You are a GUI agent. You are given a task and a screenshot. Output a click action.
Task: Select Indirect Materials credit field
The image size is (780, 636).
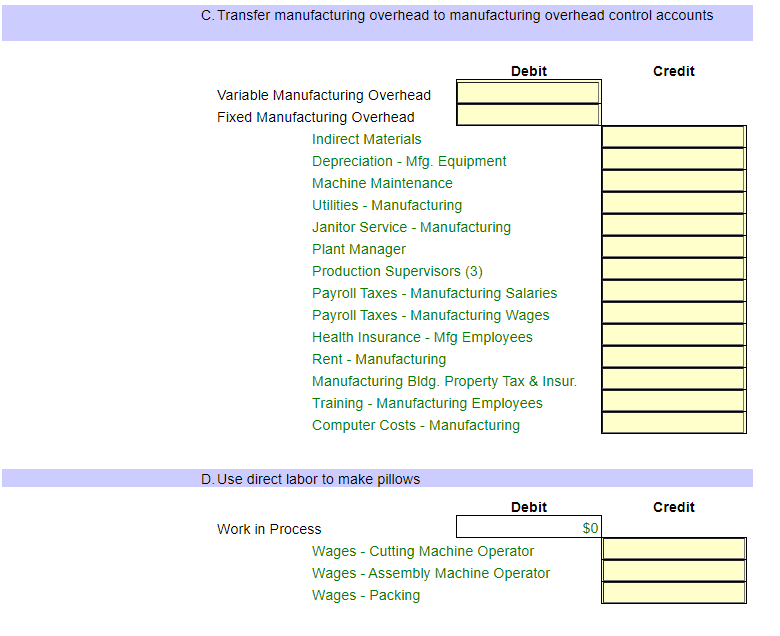pos(674,137)
